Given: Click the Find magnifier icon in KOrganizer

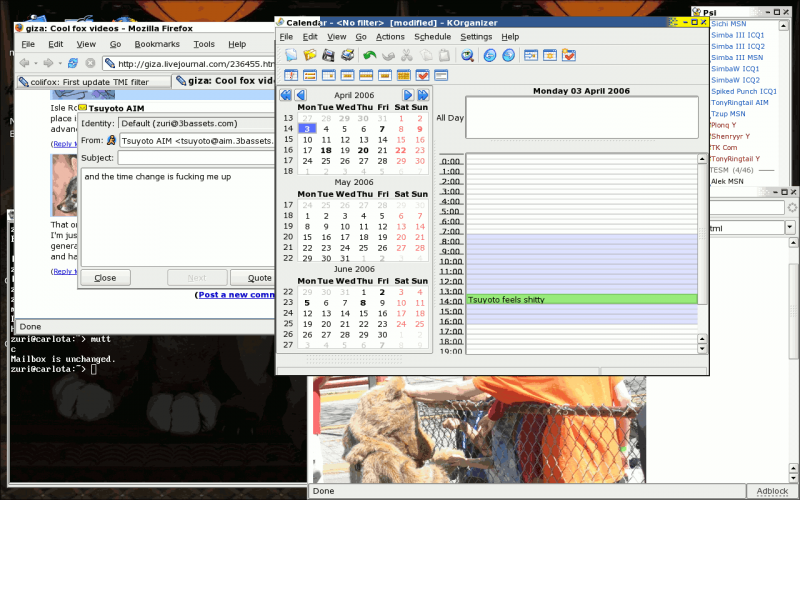Looking at the screenshot, I should tap(467, 55).
